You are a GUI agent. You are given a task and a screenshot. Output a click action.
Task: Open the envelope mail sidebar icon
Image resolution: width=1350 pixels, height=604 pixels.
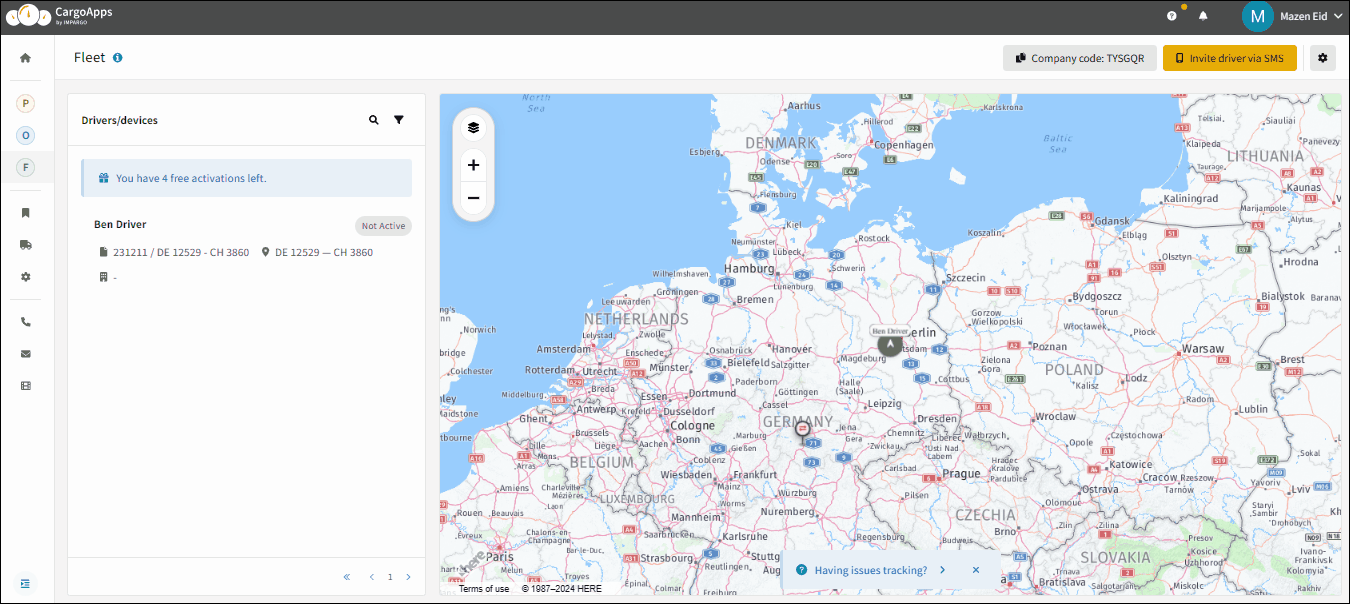(26, 354)
